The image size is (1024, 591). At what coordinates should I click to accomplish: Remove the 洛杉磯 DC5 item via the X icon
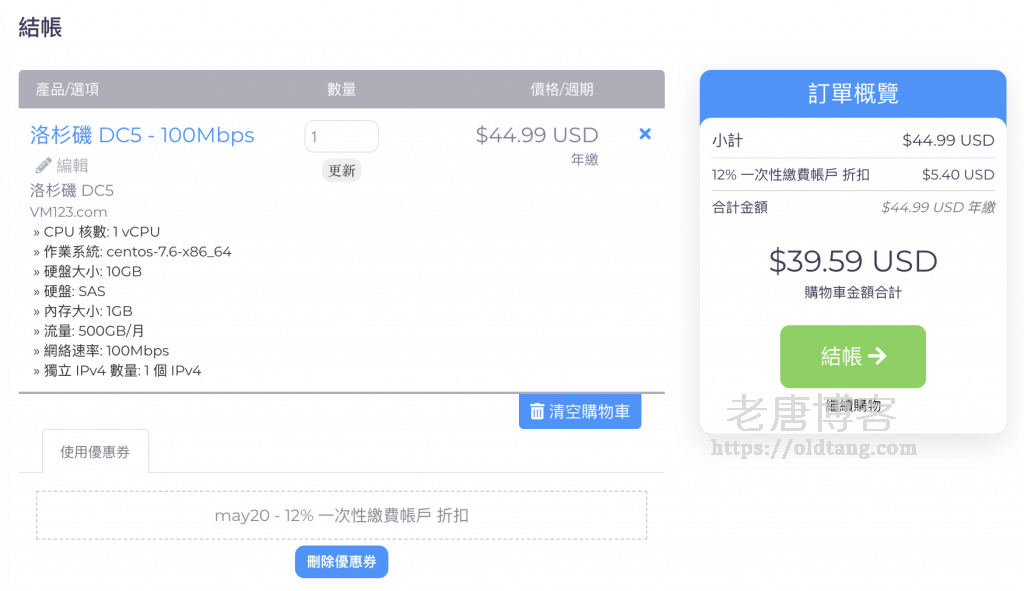pyautogui.click(x=644, y=133)
